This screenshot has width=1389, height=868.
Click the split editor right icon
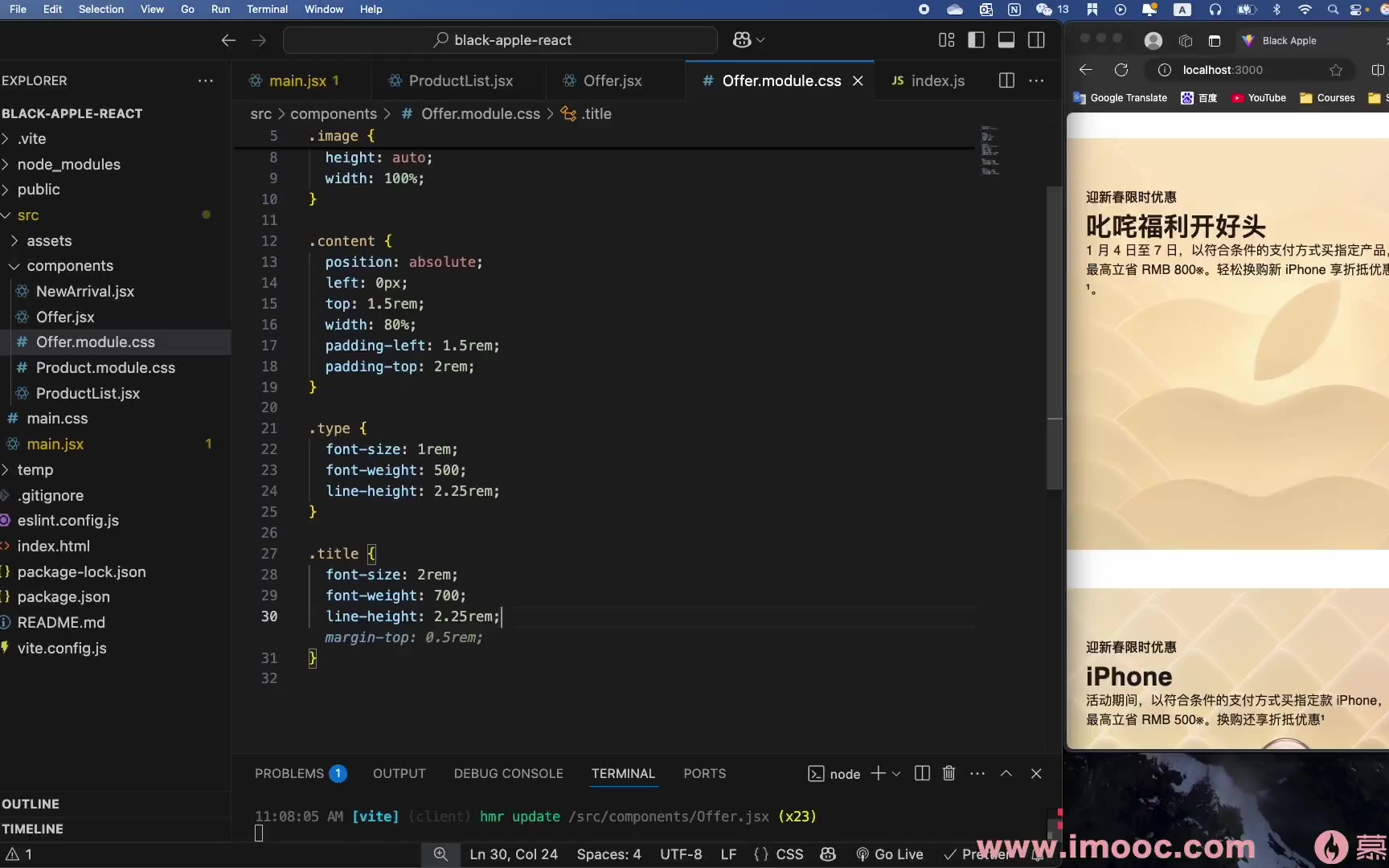tap(1006, 80)
